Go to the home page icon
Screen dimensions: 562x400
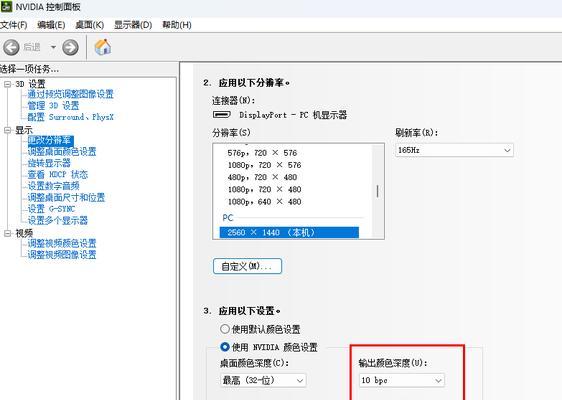(103, 47)
